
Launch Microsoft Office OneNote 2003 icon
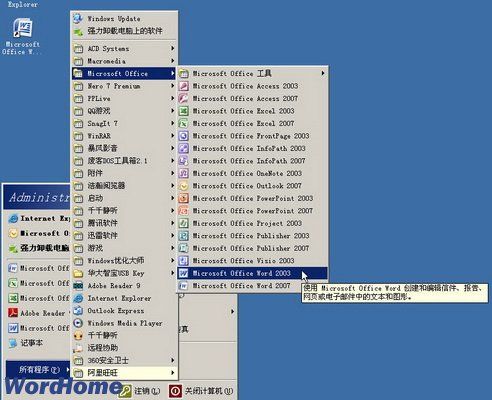[x=183, y=173]
